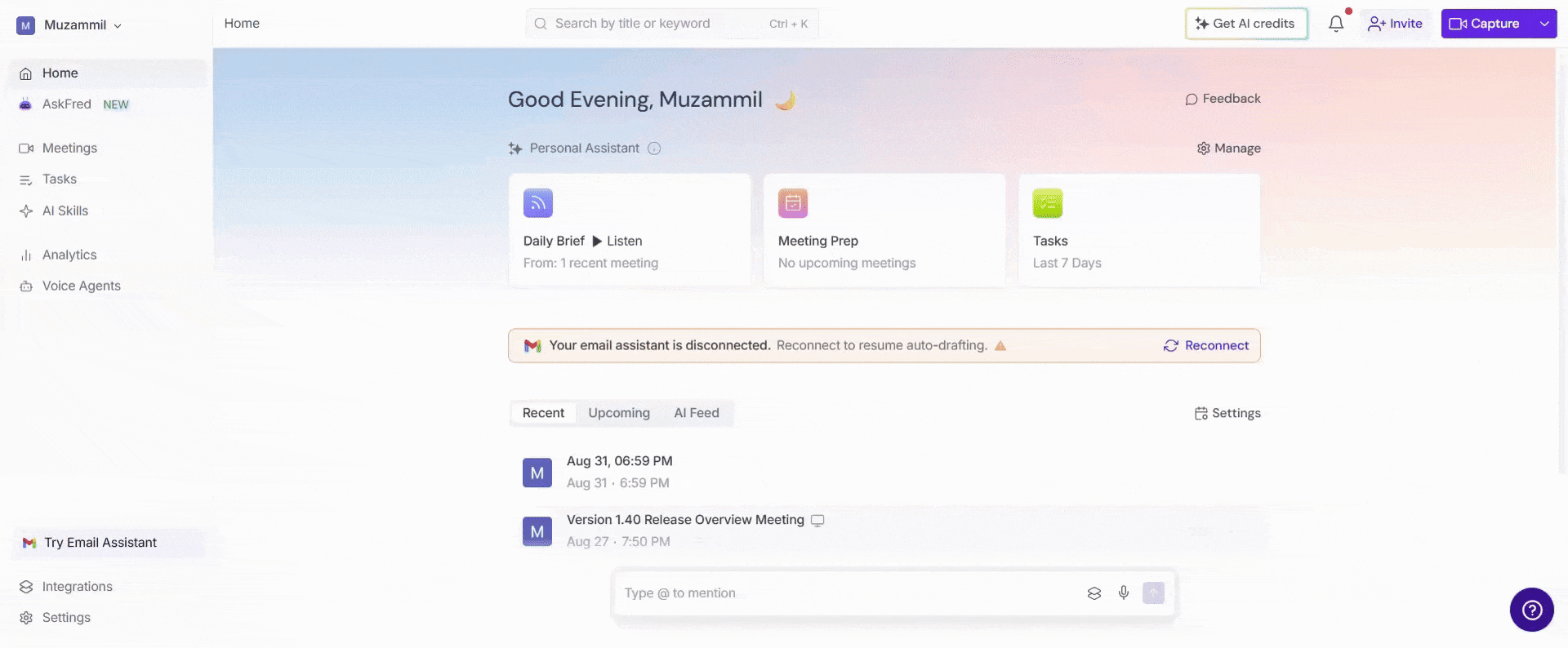This screenshot has width=1568, height=648.
Task: Play the Daily Brief Listen audio
Action: 617,241
